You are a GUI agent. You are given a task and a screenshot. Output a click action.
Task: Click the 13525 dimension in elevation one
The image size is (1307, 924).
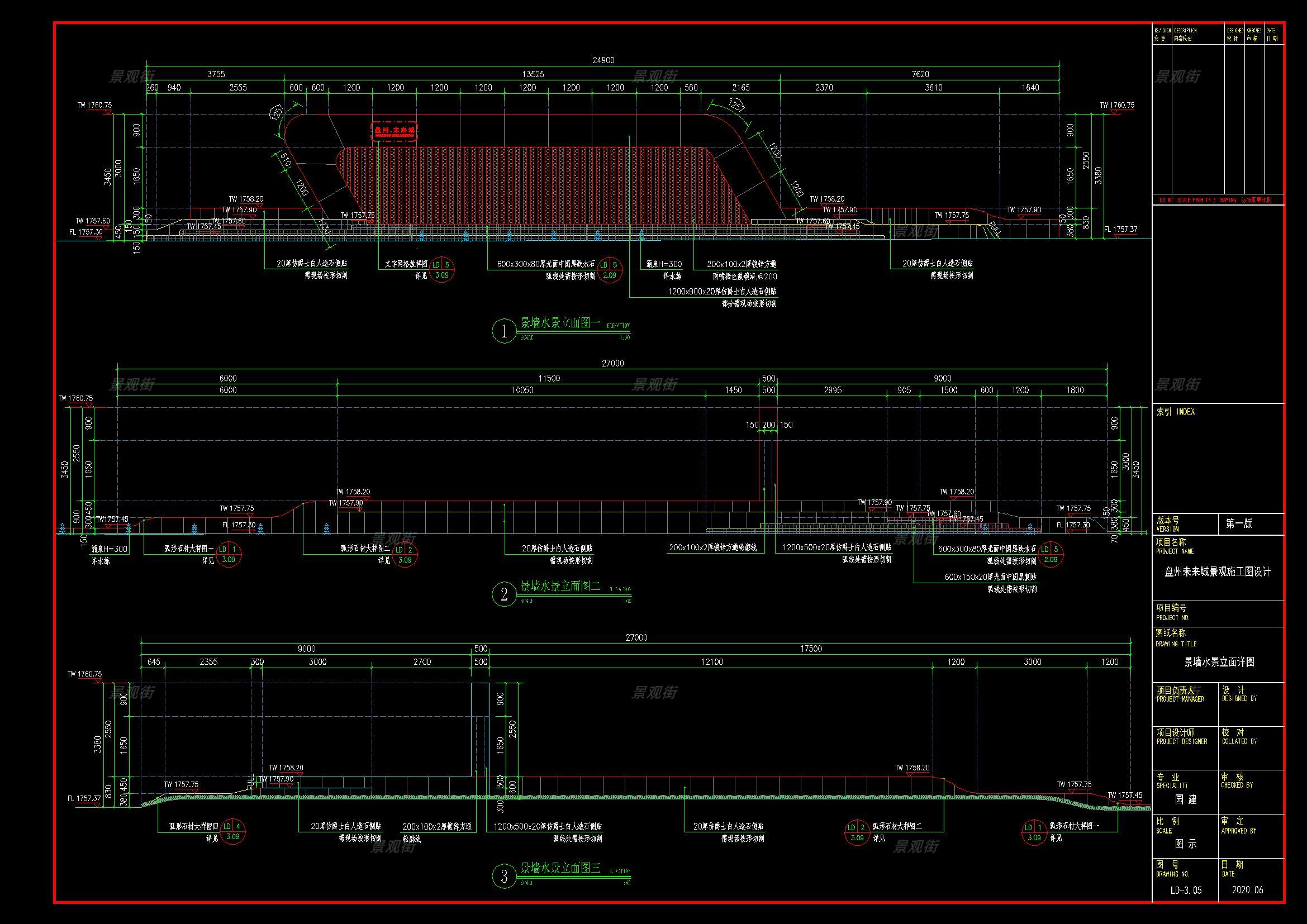click(533, 74)
